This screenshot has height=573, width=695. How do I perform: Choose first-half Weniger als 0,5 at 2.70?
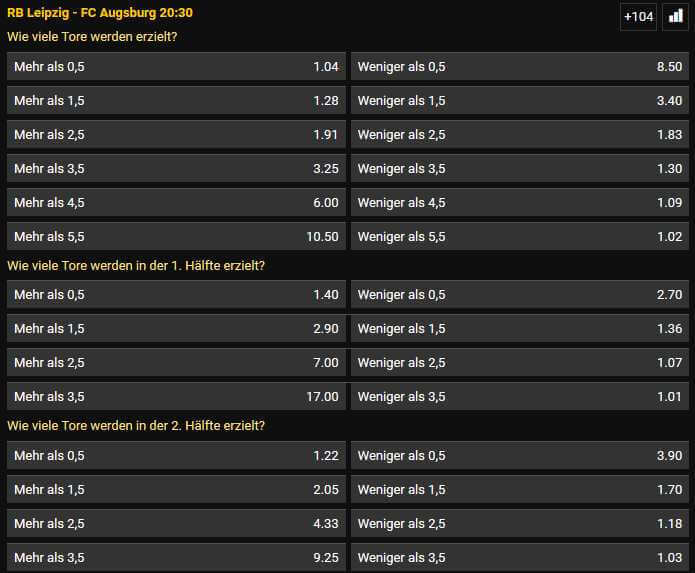coord(519,295)
